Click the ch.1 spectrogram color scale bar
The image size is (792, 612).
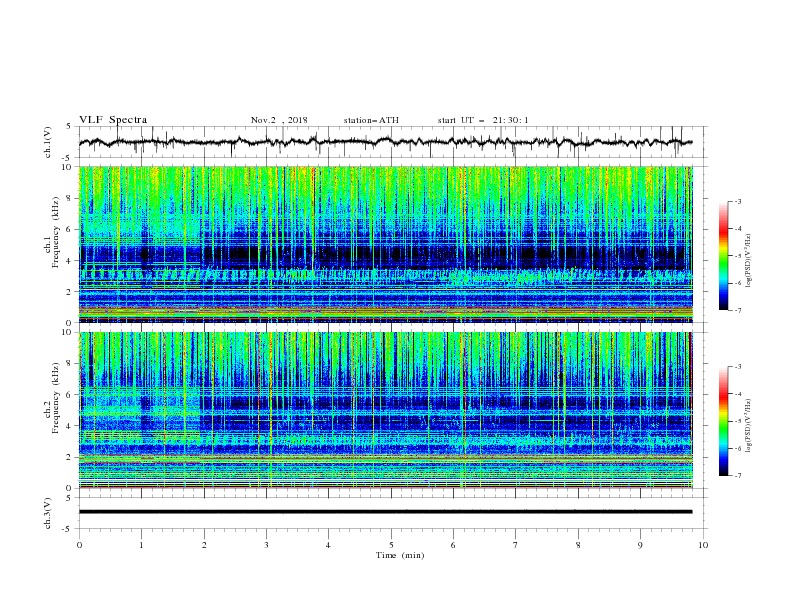pyautogui.click(x=724, y=256)
